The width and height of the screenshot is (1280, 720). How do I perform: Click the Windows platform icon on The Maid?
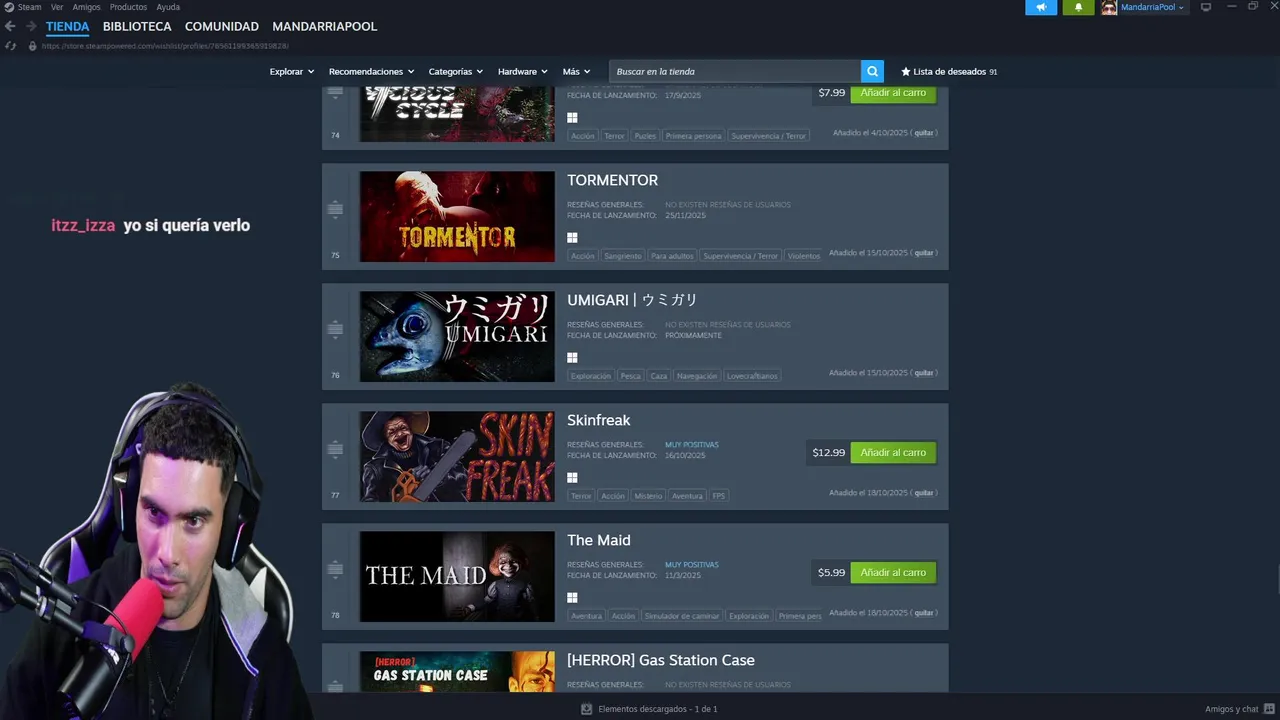572,598
